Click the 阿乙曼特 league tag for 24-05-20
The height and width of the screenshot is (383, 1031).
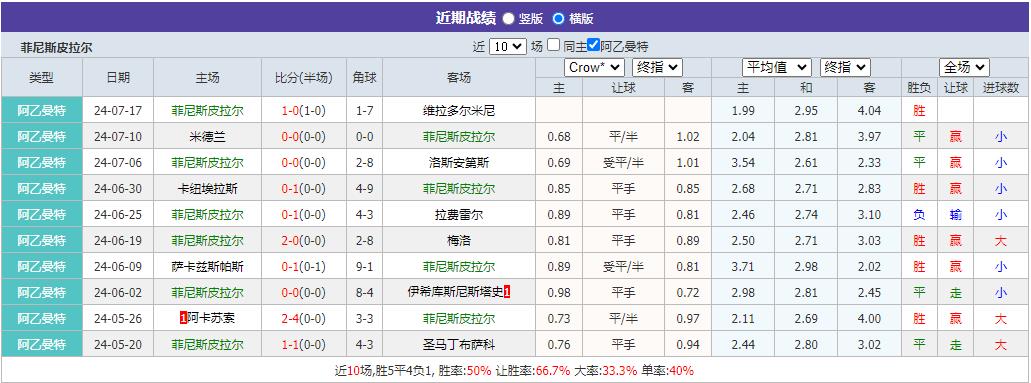click(41, 344)
